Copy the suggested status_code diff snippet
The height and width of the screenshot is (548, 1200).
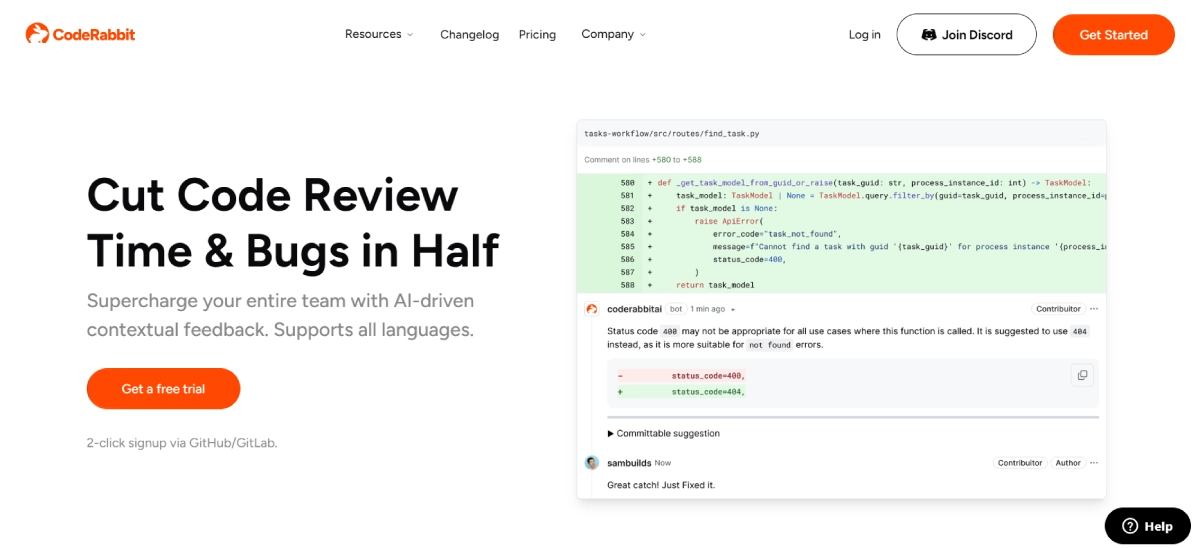[1081, 375]
